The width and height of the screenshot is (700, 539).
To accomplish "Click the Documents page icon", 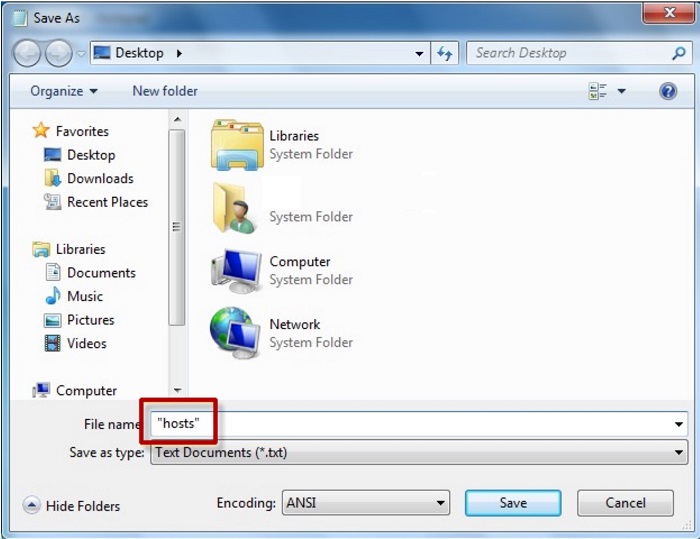I will [53, 272].
